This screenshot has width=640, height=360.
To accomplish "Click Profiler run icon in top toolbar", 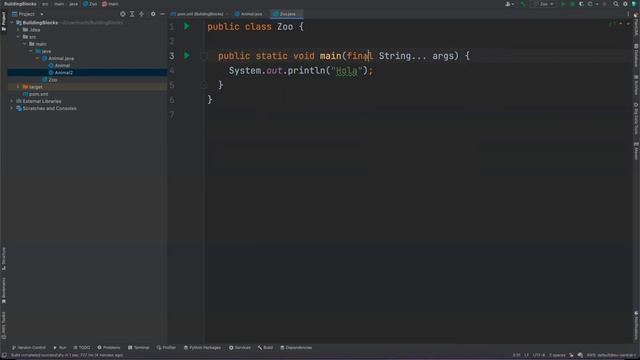I will [591, 4].
